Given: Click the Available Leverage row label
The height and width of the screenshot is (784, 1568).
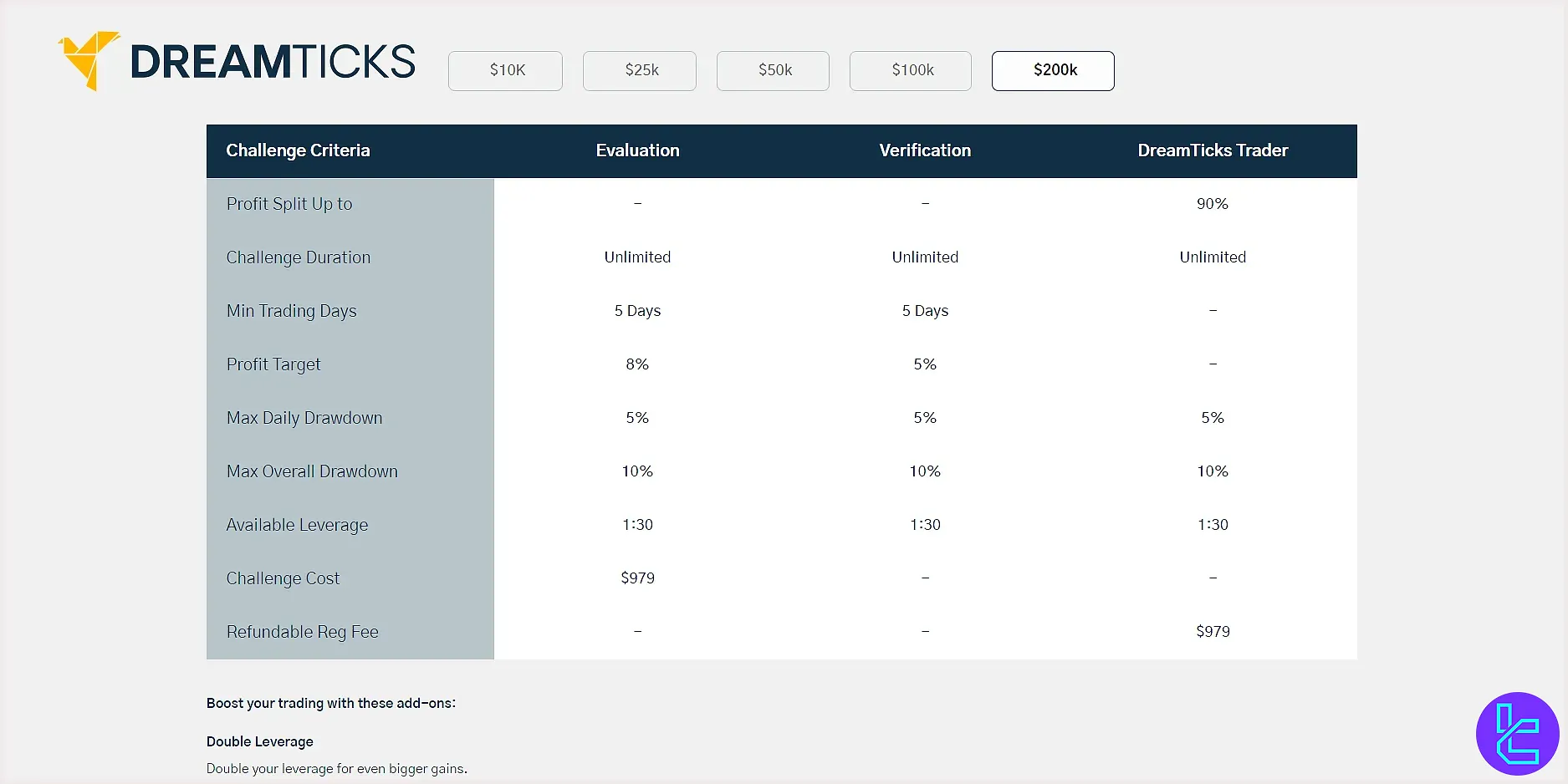Looking at the screenshot, I should 297,525.
